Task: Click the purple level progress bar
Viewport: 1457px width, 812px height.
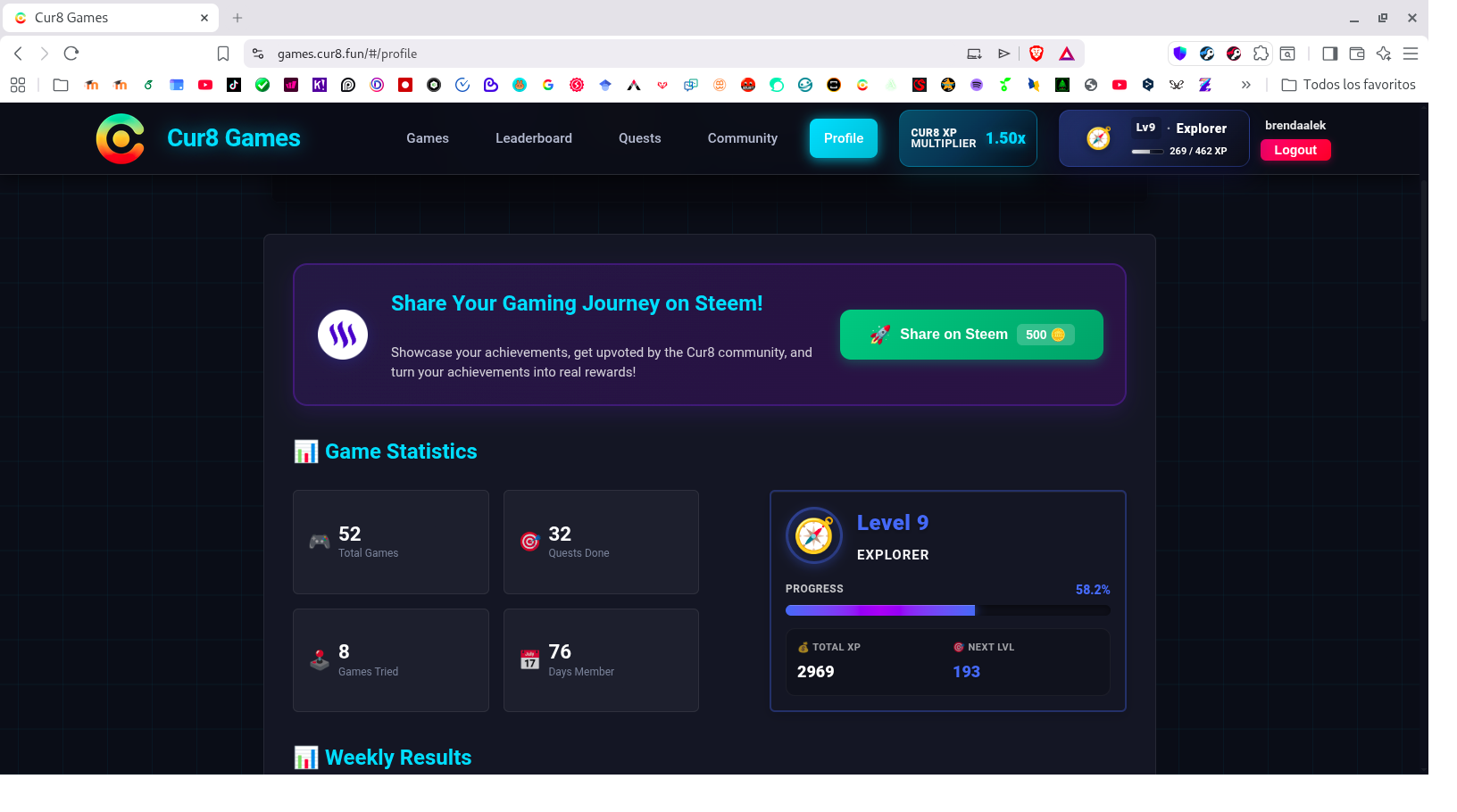Action: 948,610
